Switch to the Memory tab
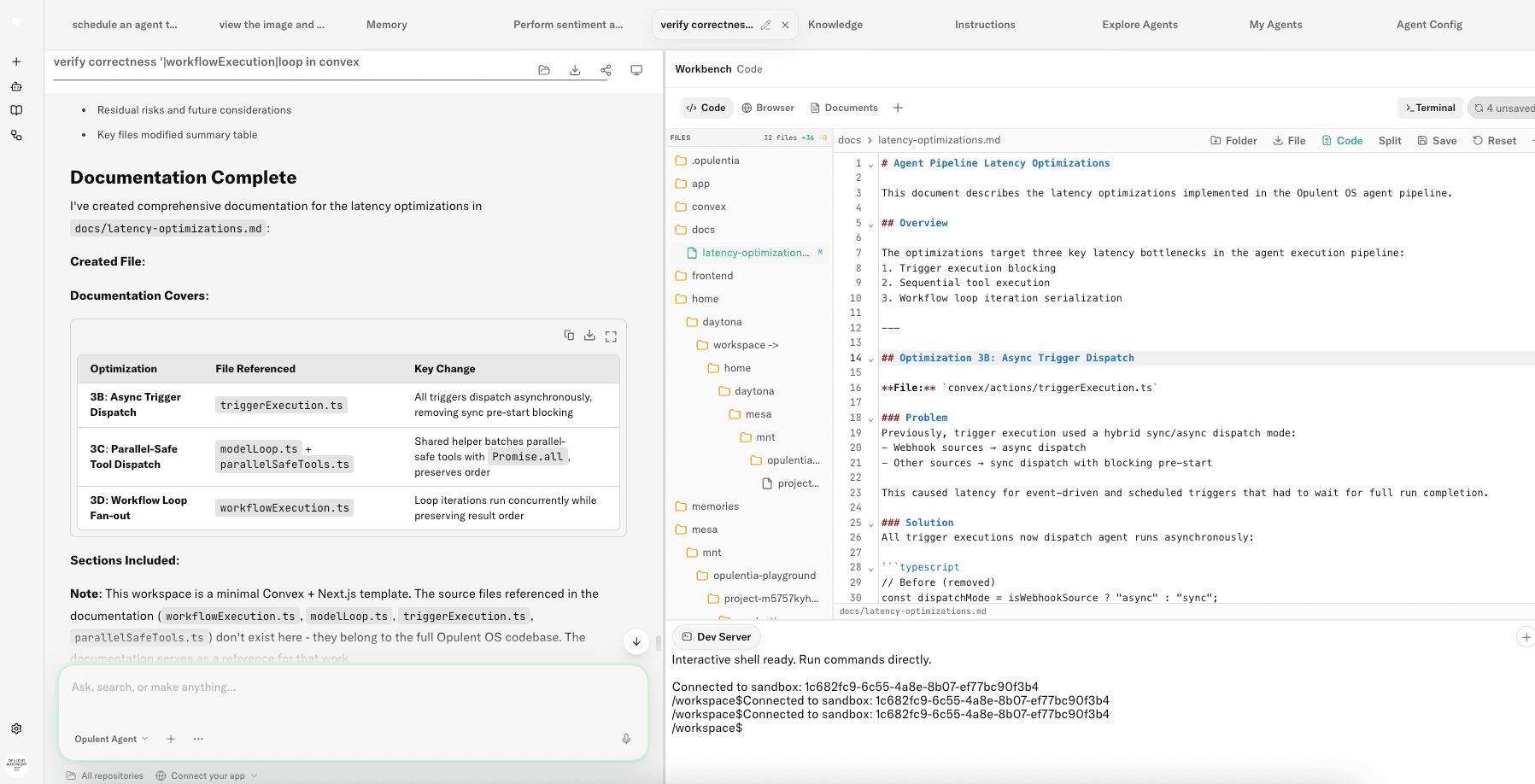Viewport: 1535px width, 784px height. pos(387,25)
